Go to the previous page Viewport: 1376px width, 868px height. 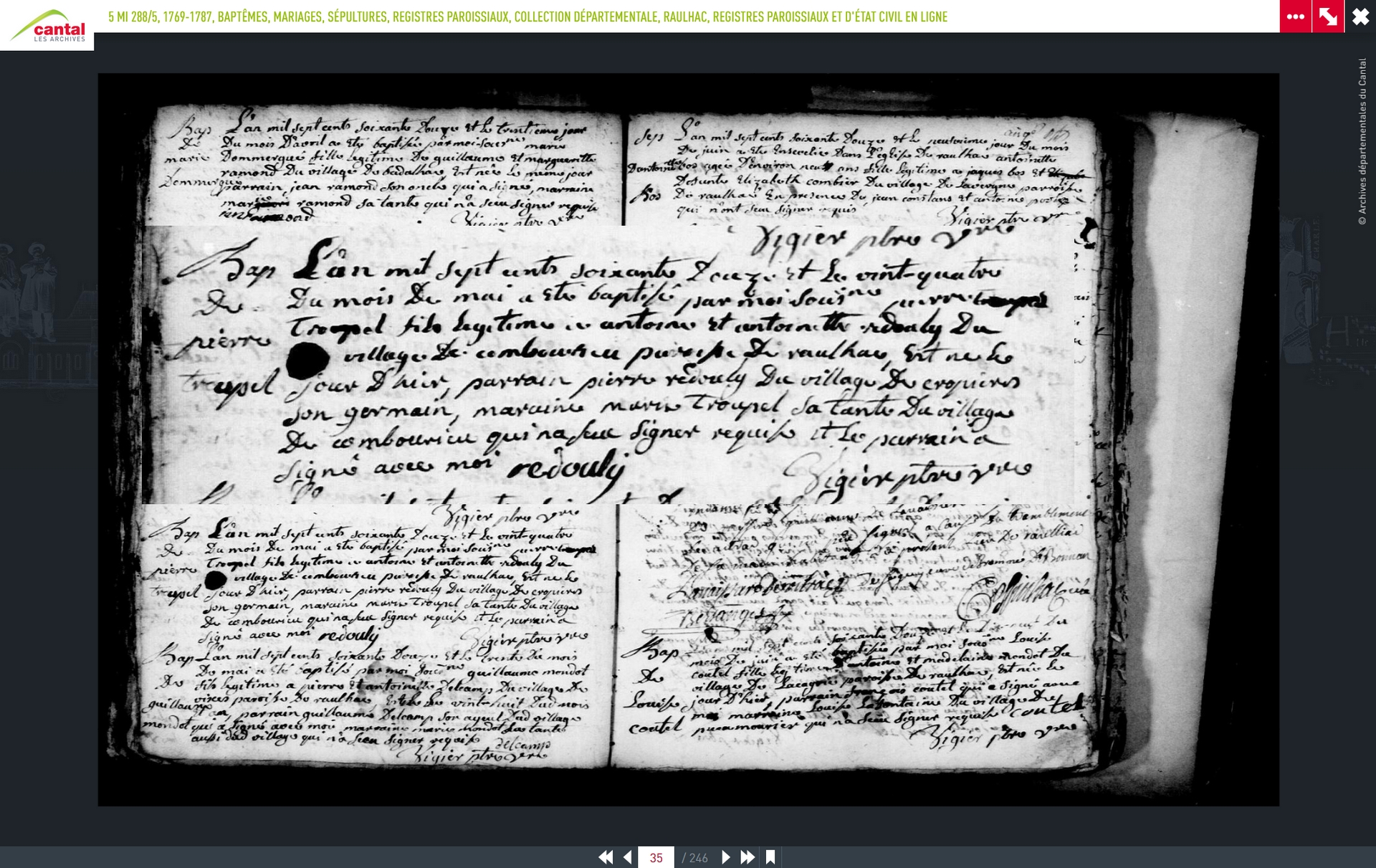628,857
